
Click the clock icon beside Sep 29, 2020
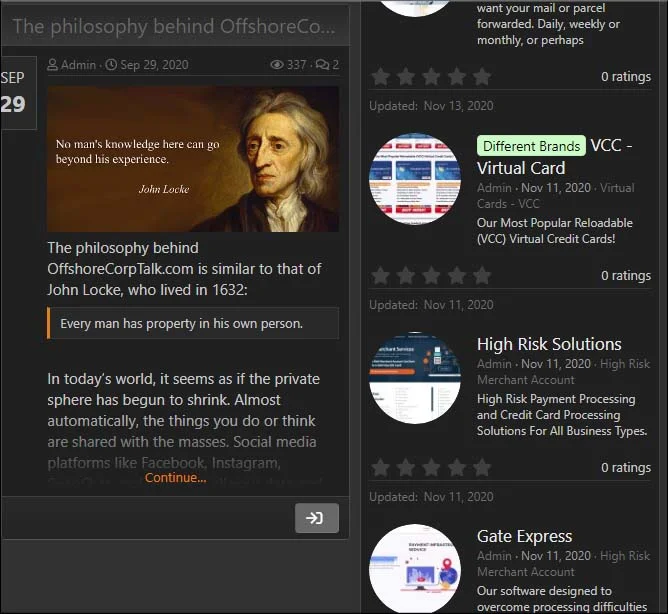pos(111,65)
